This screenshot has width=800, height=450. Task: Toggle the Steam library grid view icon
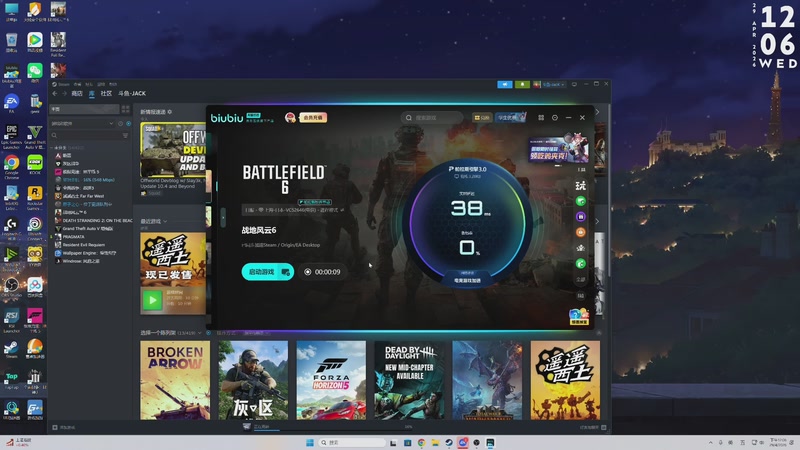126,109
